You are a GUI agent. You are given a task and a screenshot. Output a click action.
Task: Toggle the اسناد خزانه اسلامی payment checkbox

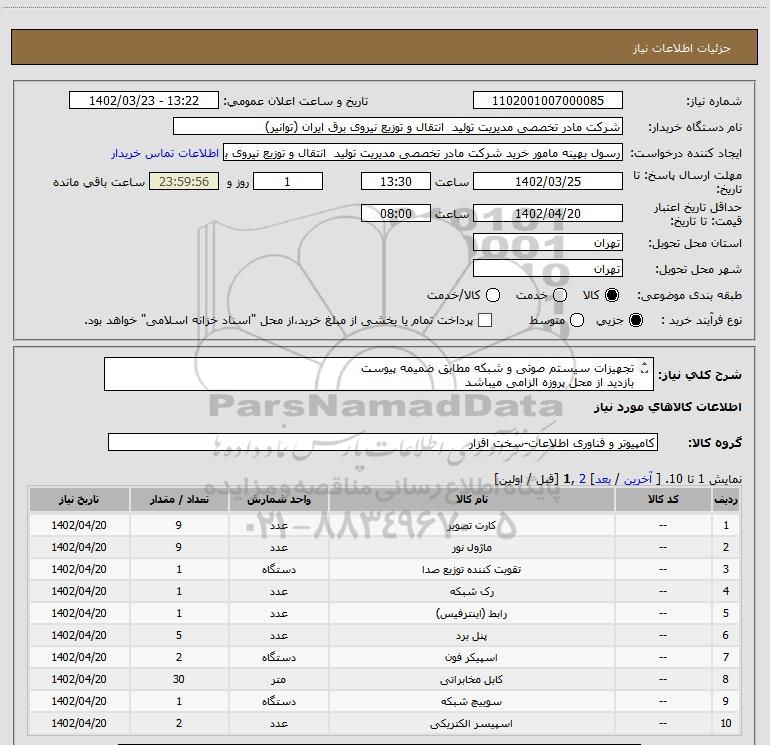point(485,320)
